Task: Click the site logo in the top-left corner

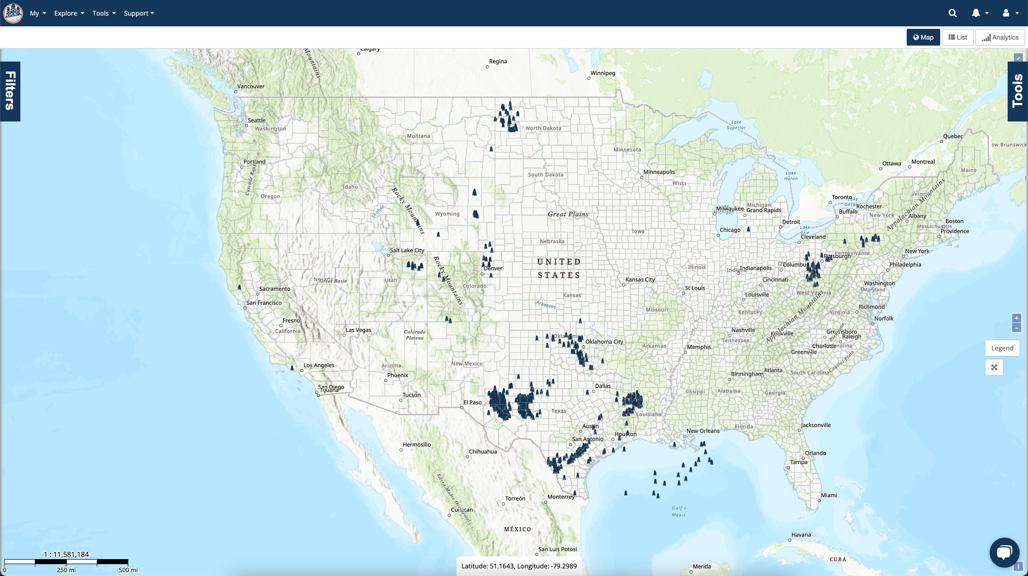Action: click(x=15, y=13)
